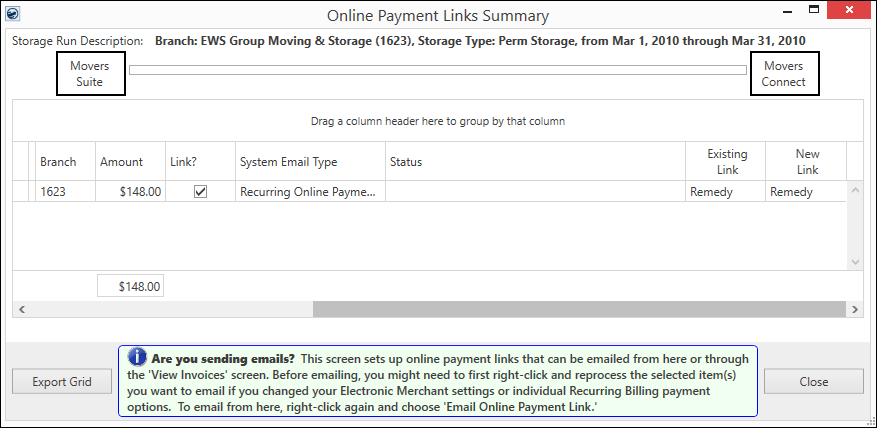877x428 pixels.
Task: Click the row selector for branch 1623
Action: coord(20,192)
